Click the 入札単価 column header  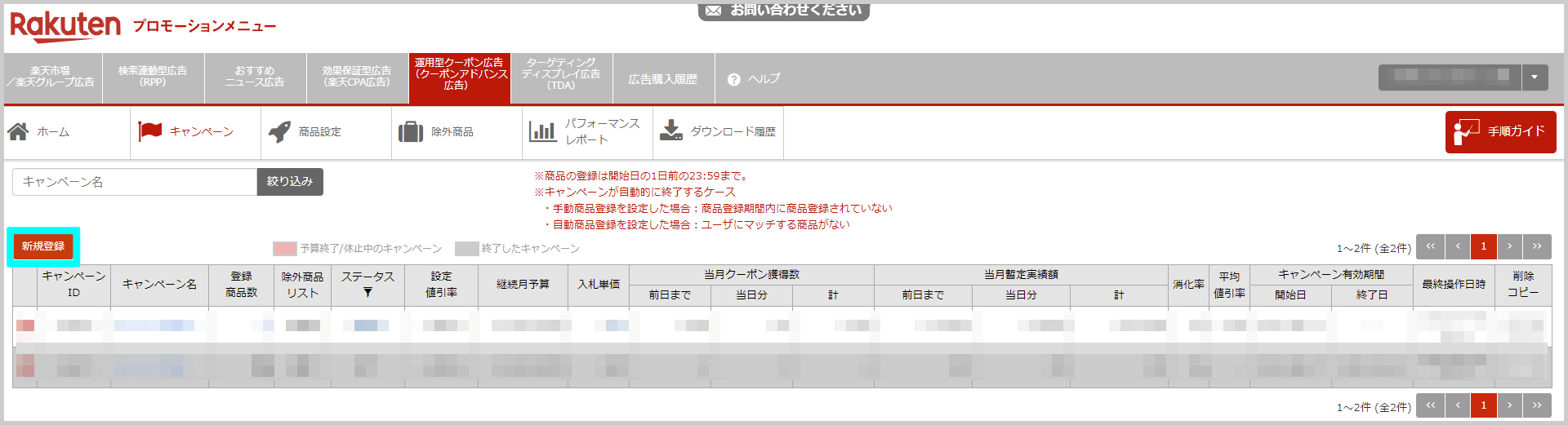(x=599, y=285)
